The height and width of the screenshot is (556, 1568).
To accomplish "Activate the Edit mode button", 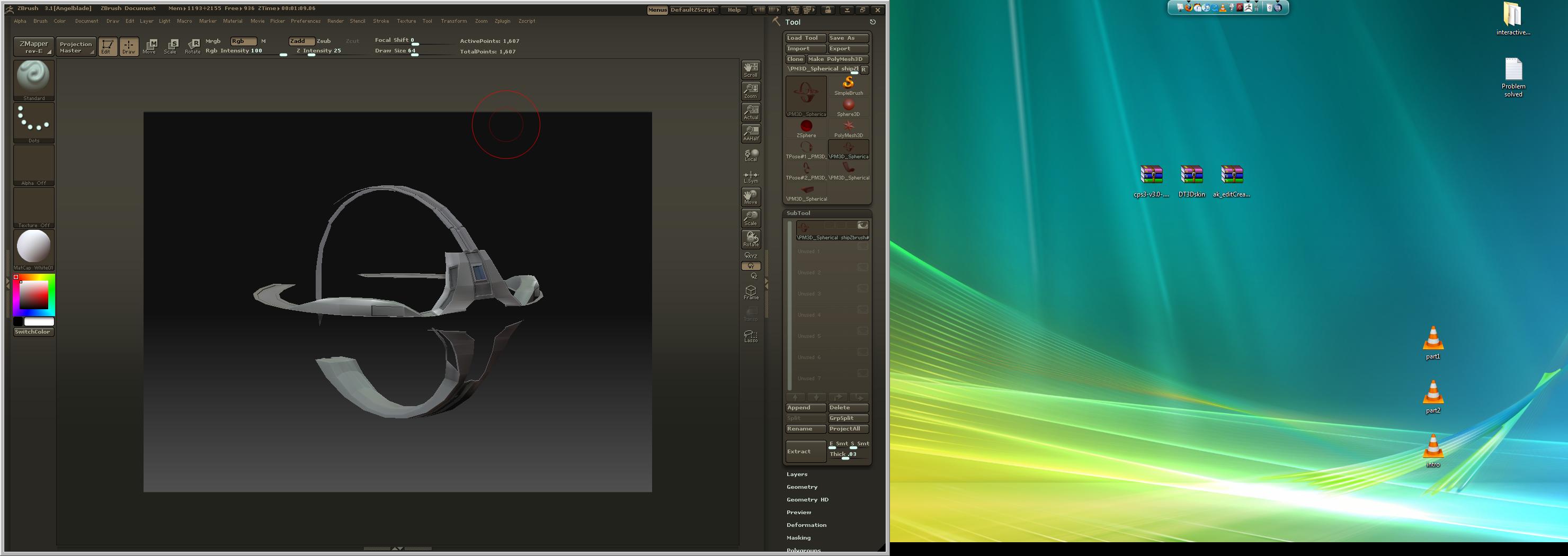I will pos(108,46).
